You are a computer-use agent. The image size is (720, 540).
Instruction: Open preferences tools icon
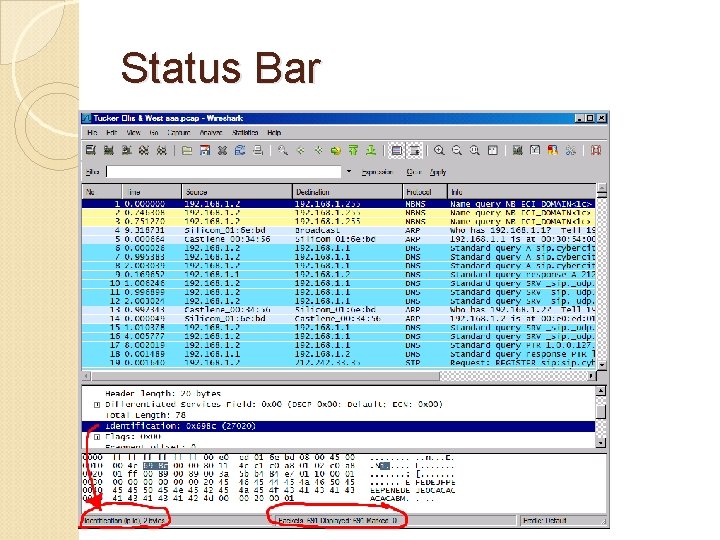(571, 150)
